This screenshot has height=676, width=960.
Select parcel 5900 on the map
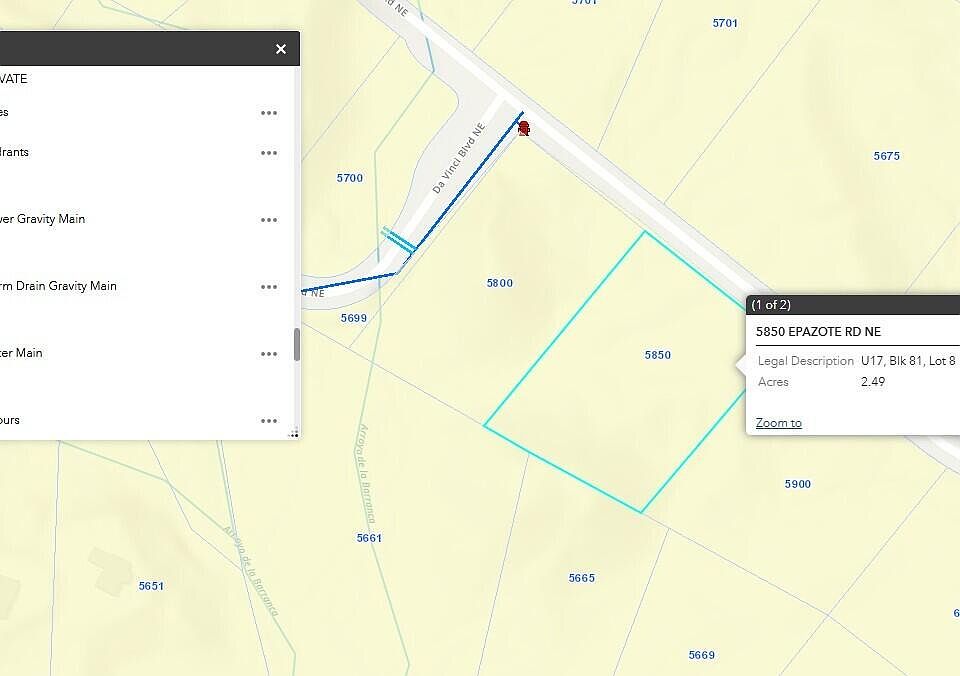(797, 484)
